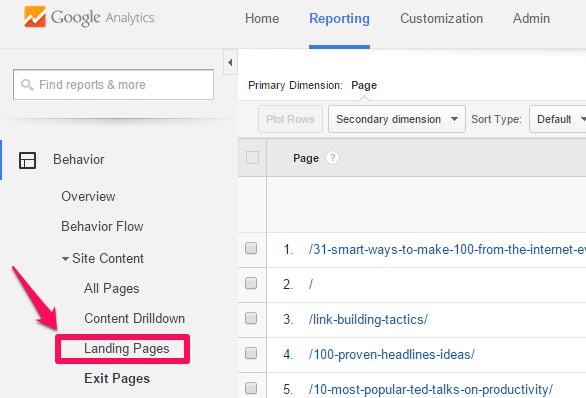Check the row 1 checkbox
586x398 pixels.
251,248
